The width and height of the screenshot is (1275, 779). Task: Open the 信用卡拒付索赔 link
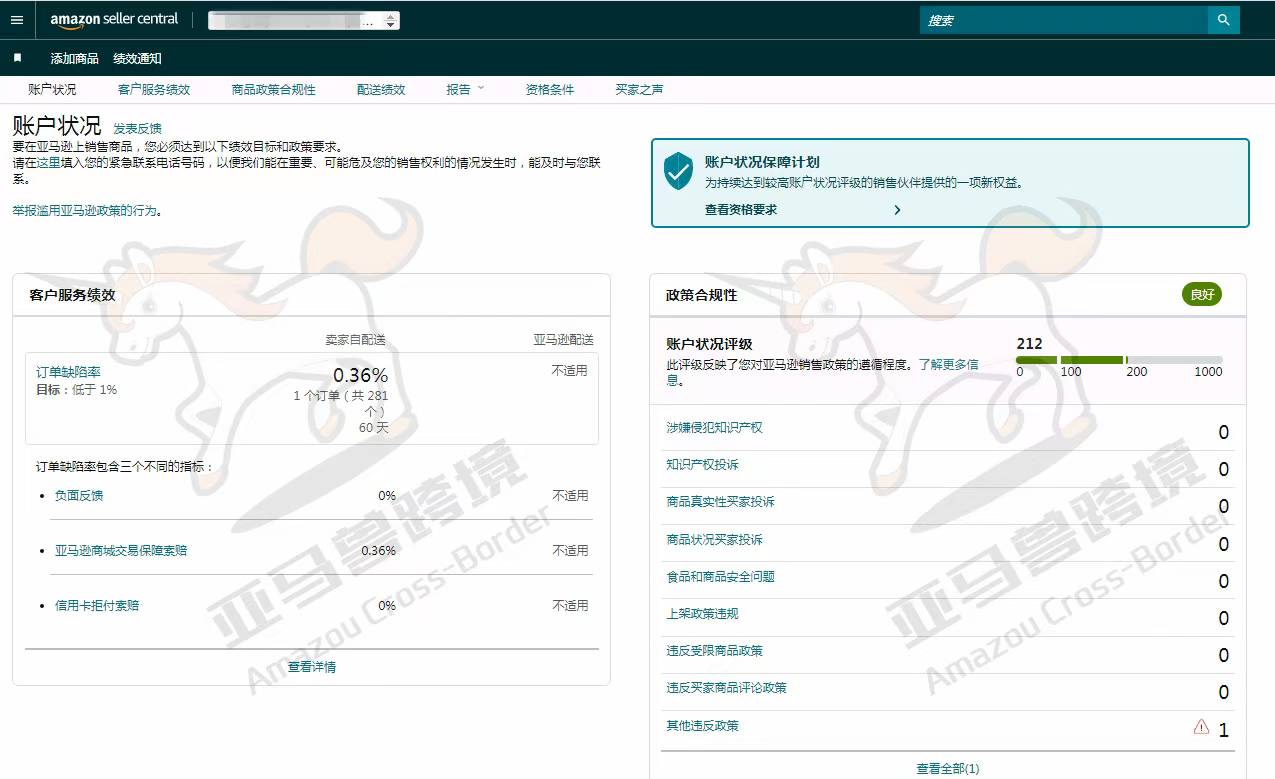(97, 606)
